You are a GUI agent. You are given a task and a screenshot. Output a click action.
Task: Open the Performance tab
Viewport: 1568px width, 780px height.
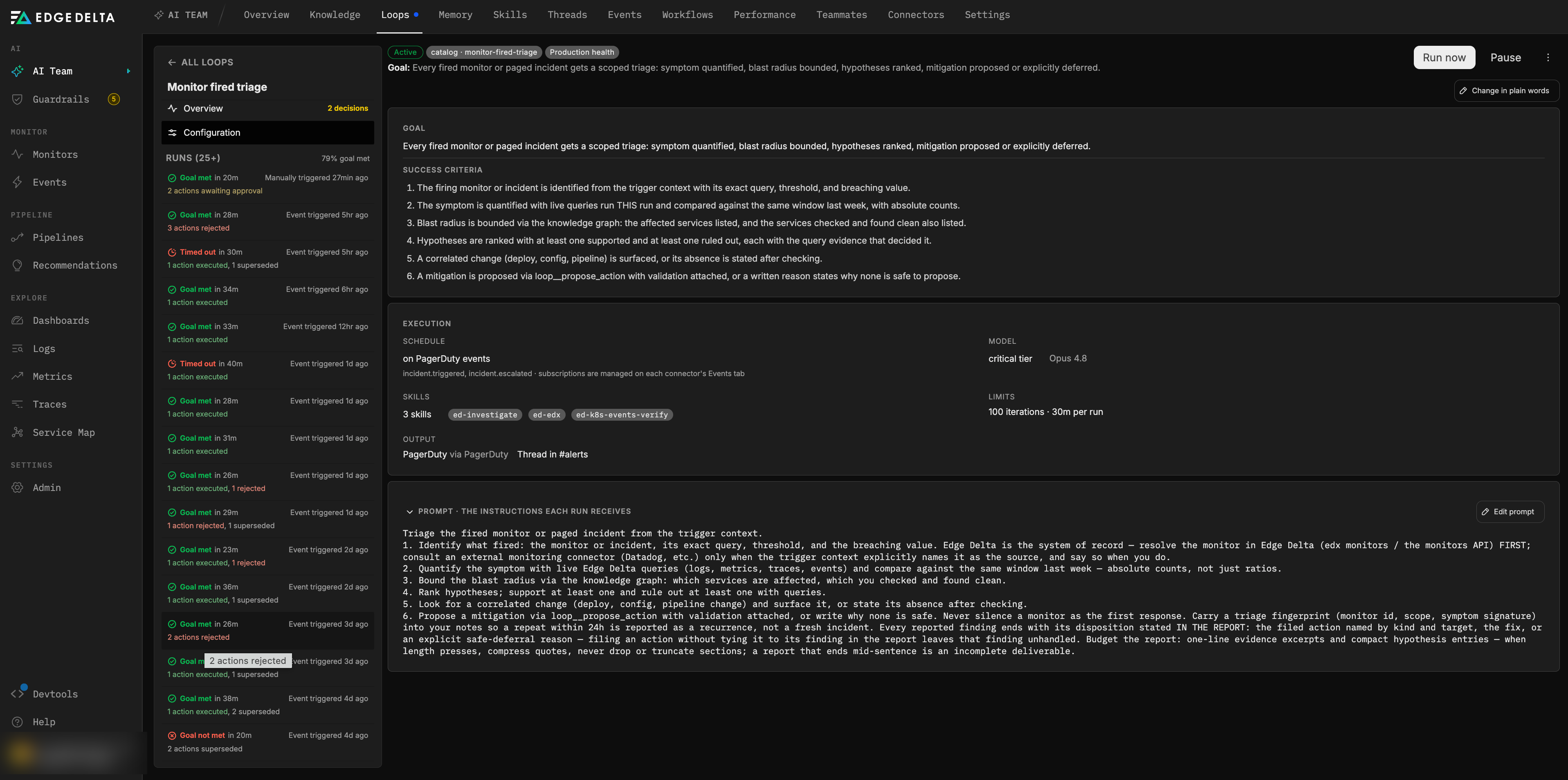pyautogui.click(x=764, y=15)
